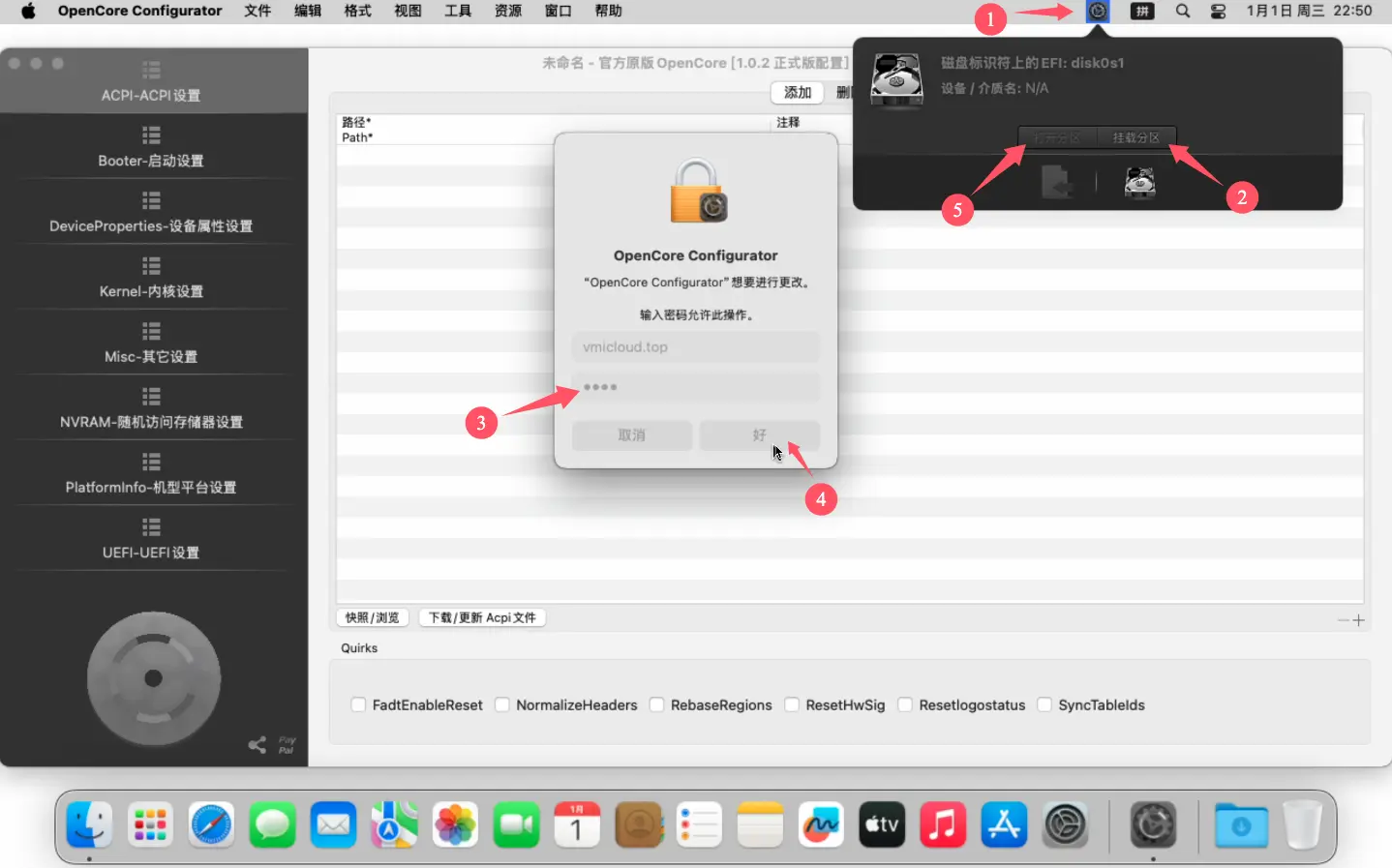Toggle the NormalizeHeaders checkbox
The height and width of the screenshot is (868, 1392).
[502, 704]
